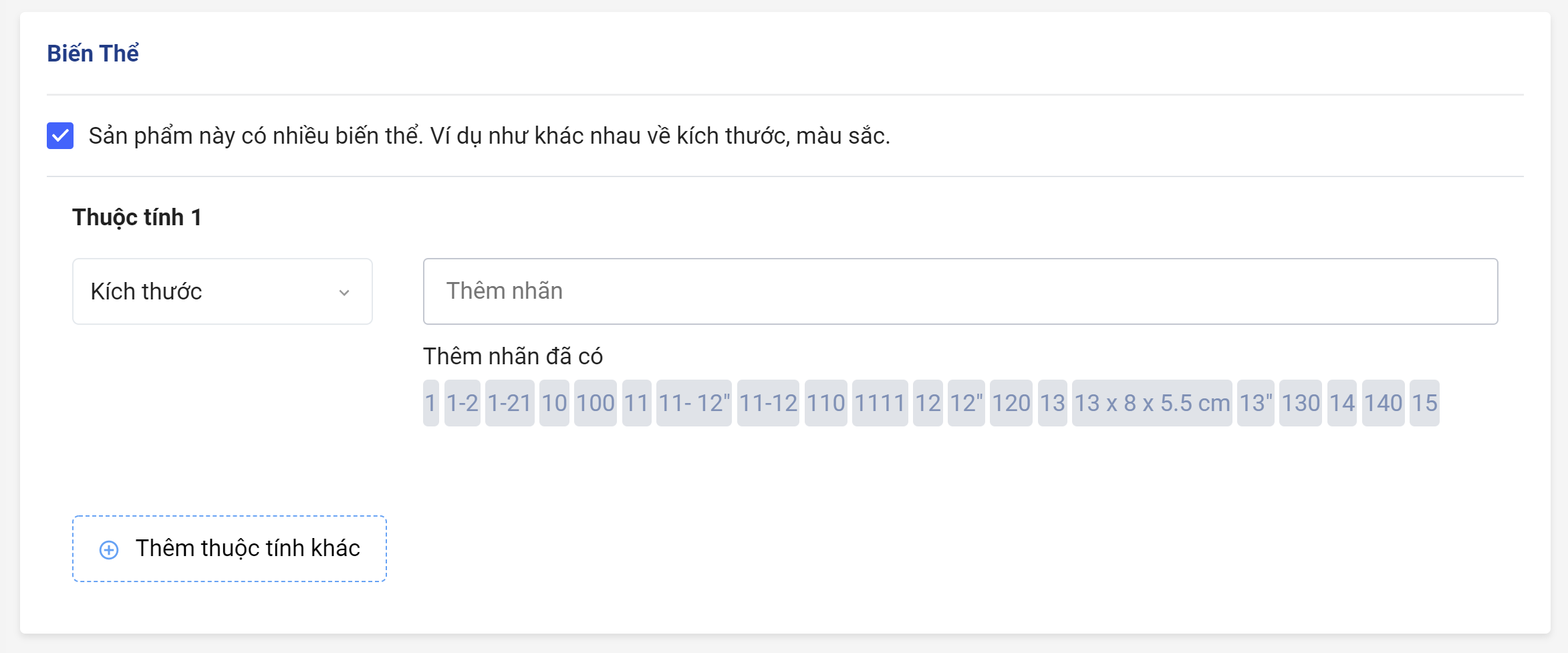The image size is (1568, 653).
Task: Click the Thêm thuộc tính khác button
Action: pyautogui.click(x=229, y=549)
